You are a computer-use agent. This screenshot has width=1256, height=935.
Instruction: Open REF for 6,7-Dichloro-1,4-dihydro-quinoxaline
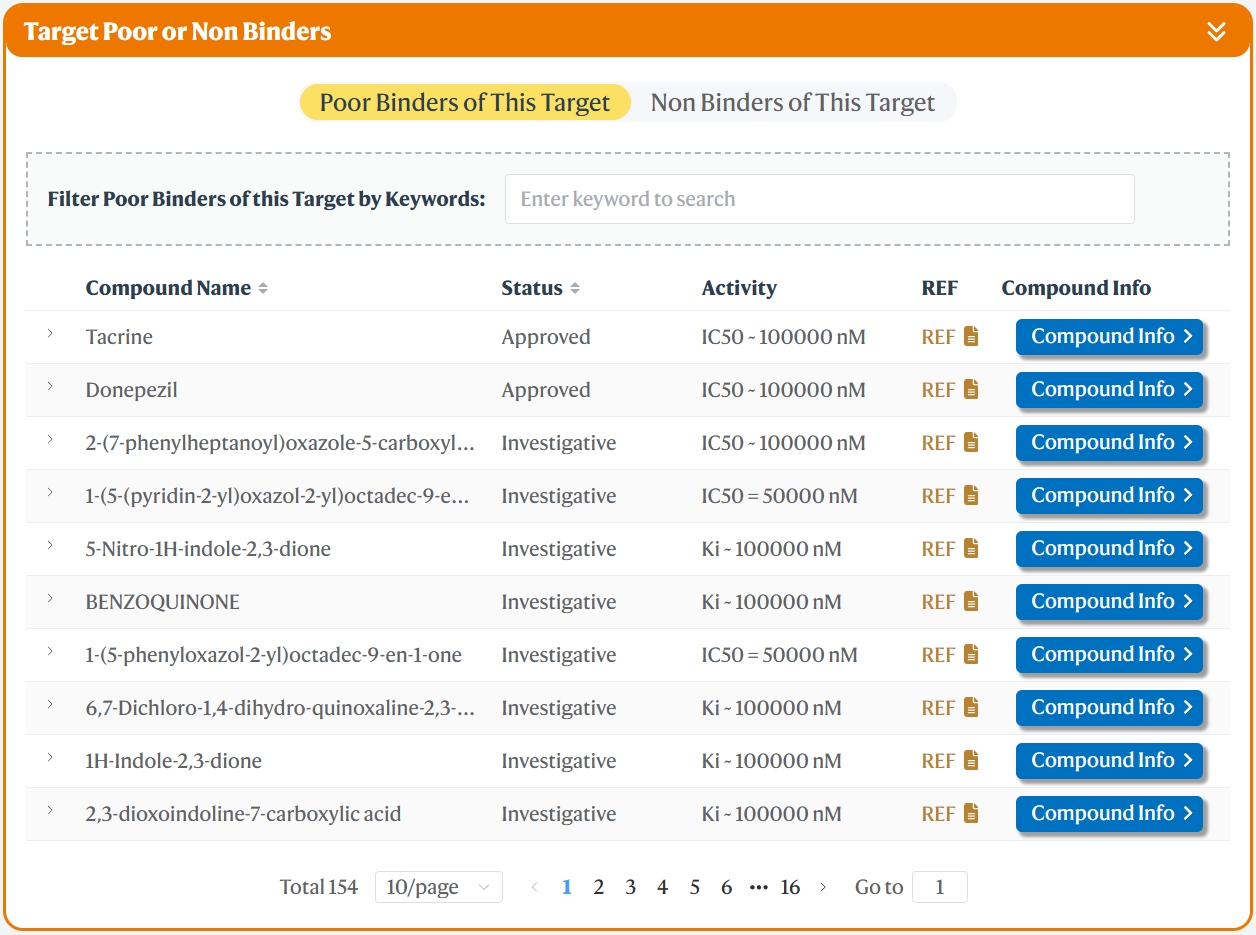(x=950, y=708)
